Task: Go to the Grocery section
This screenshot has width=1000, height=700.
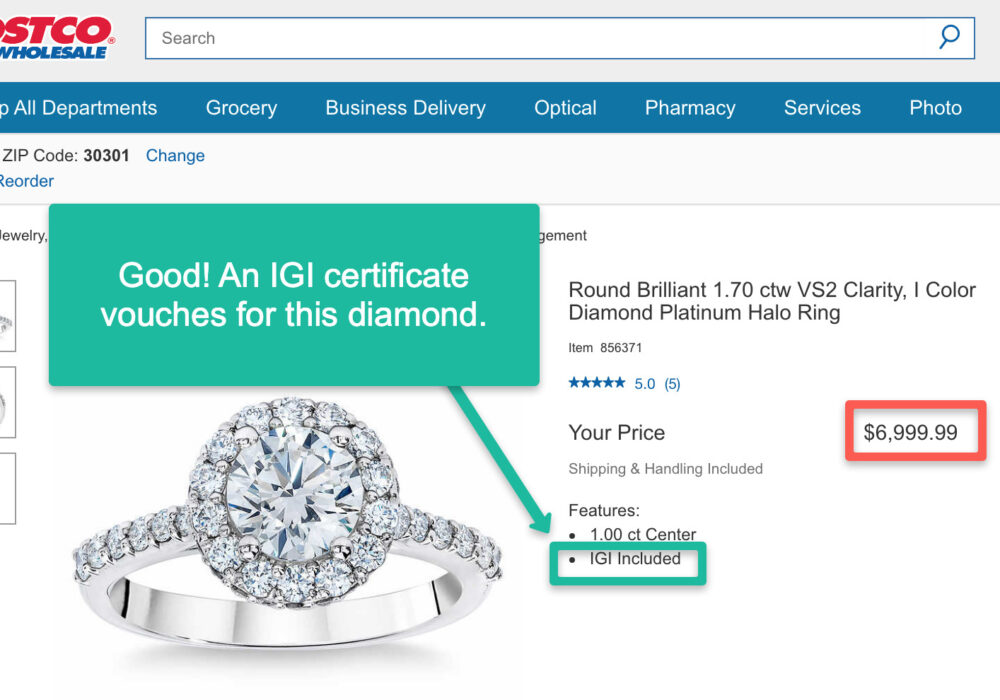Action: [241, 108]
